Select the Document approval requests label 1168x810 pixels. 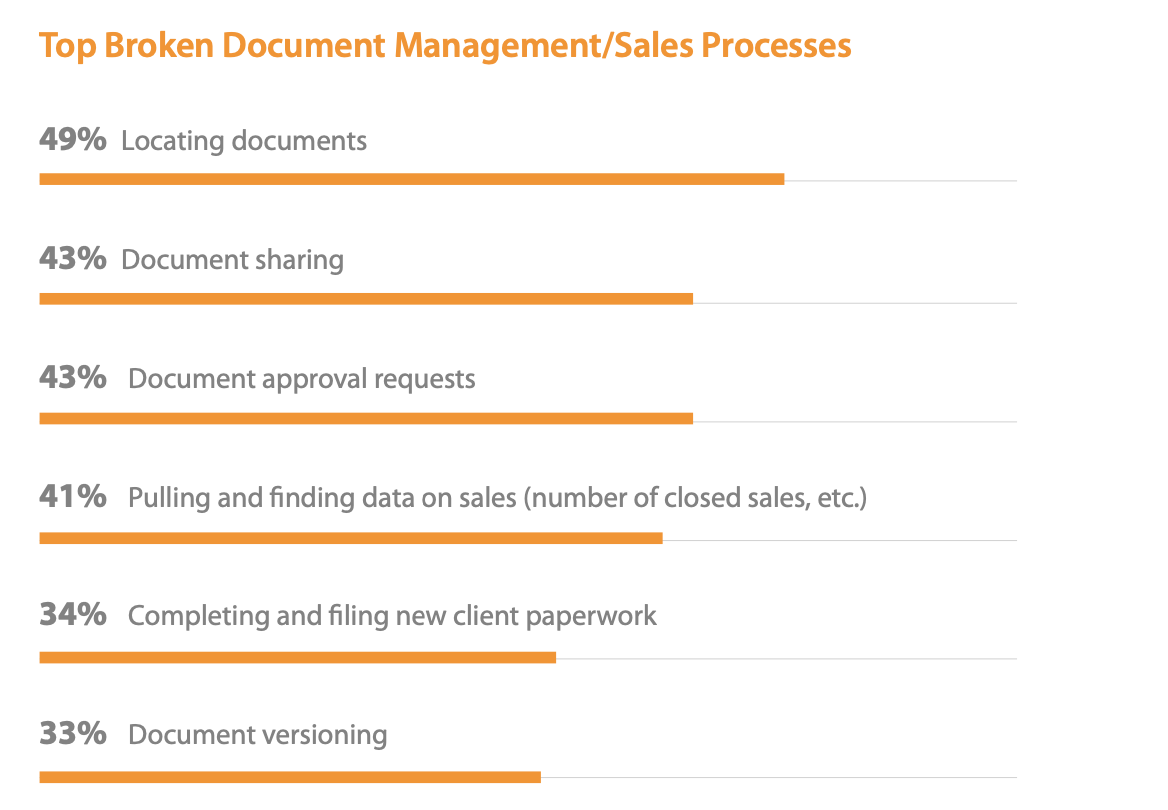pos(302,380)
